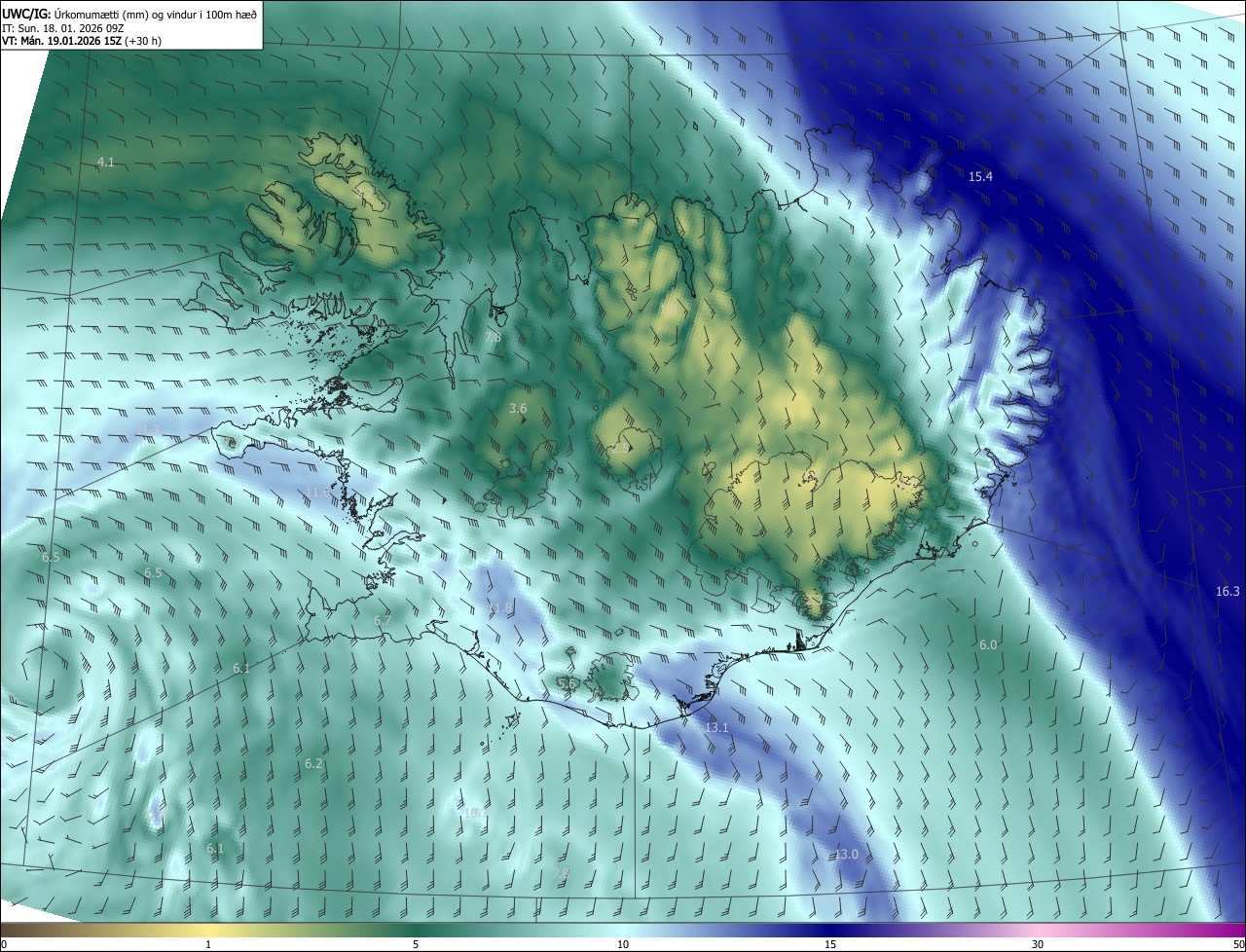Image resolution: width=1246 pixels, height=952 pixels.
Task: Click the 3.6 value label on the map
Action: click(518, 409)
